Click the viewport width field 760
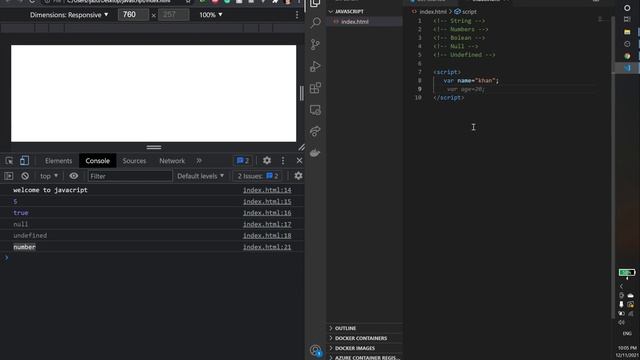Screen dimensions: 640x360 coord(133,15)
